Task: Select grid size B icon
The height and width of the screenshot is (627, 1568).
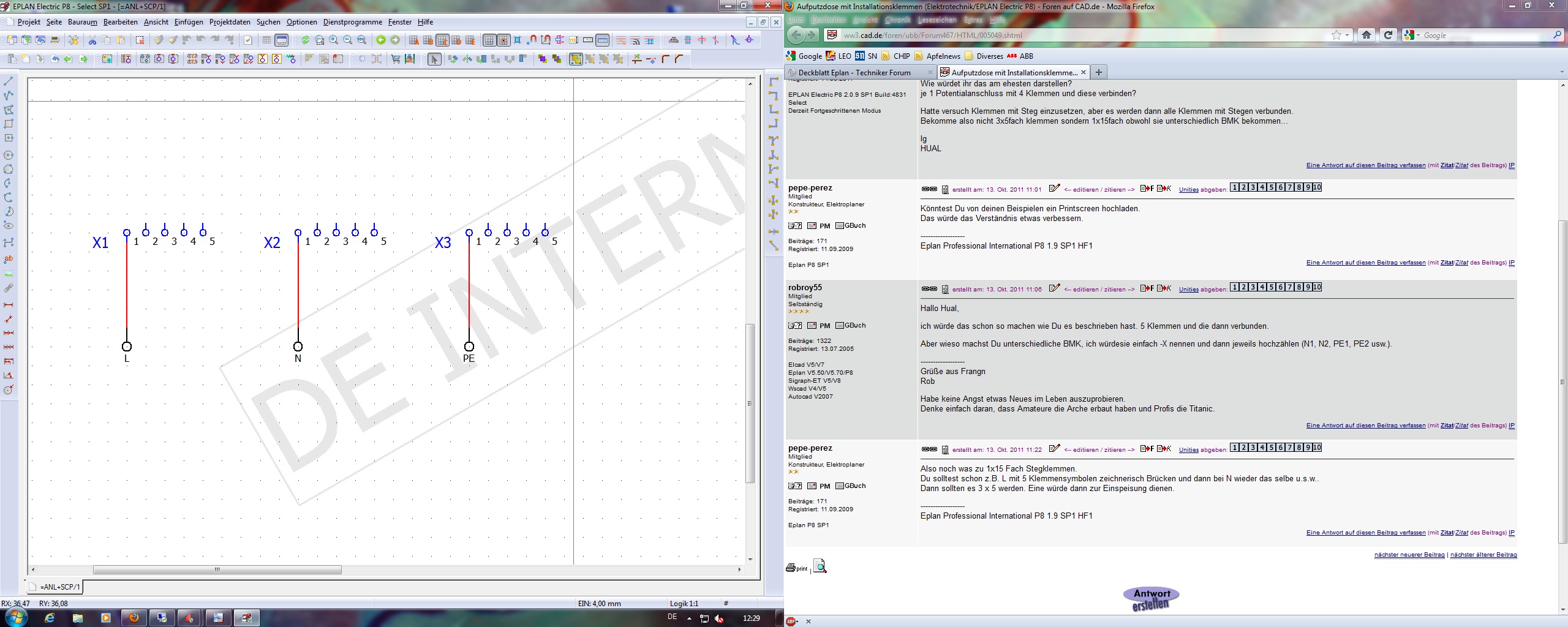Action: click(428, 40)
